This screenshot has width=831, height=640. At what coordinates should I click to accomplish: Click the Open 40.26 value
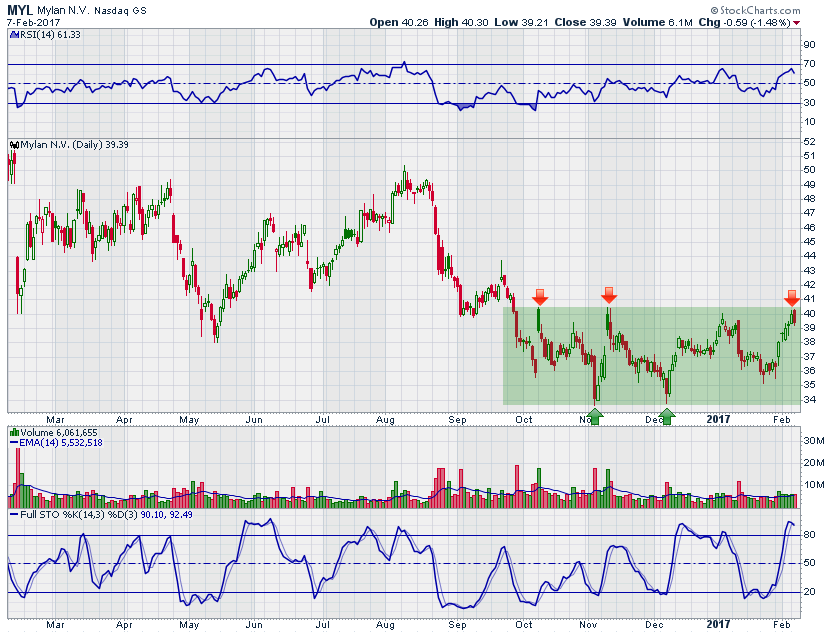coord(399,22)
